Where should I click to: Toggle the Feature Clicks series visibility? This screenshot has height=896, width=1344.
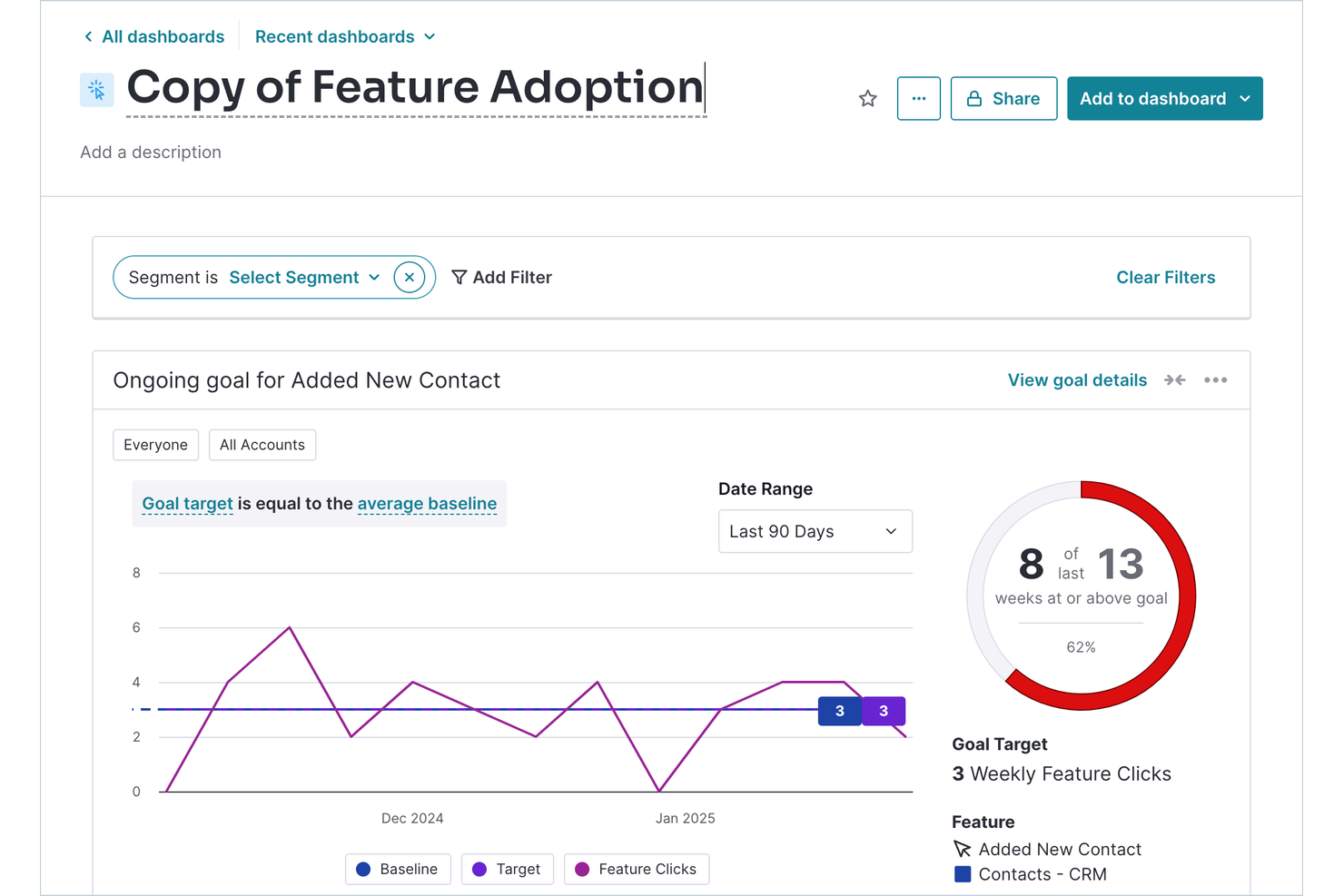[637, 869]
